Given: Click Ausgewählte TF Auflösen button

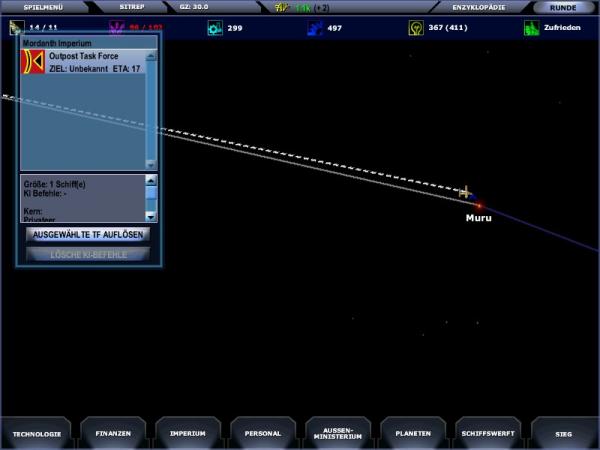Looking at the screenshot, I should click(x=88, y=235).
